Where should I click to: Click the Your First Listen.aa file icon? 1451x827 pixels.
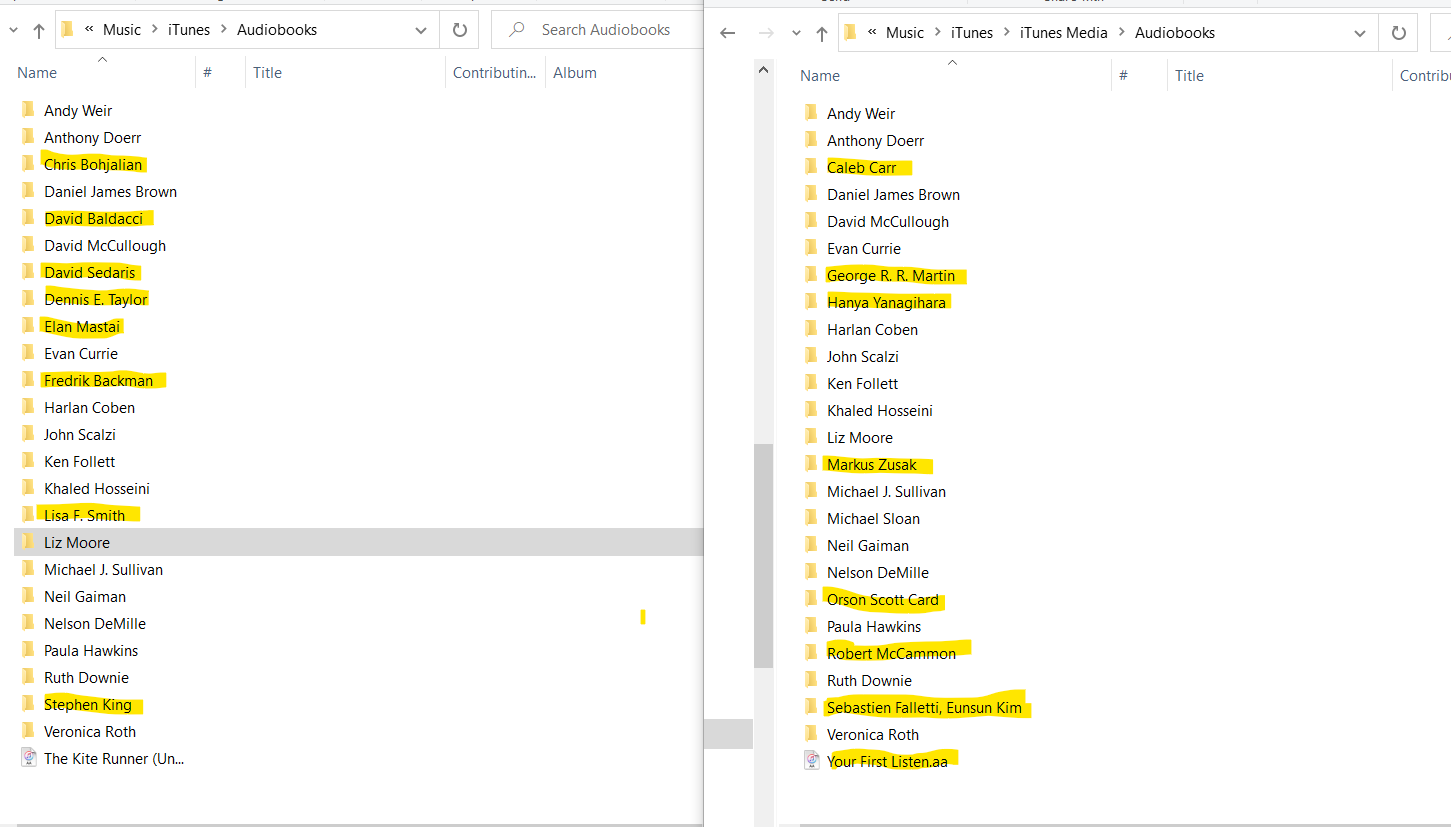(812, 761)
